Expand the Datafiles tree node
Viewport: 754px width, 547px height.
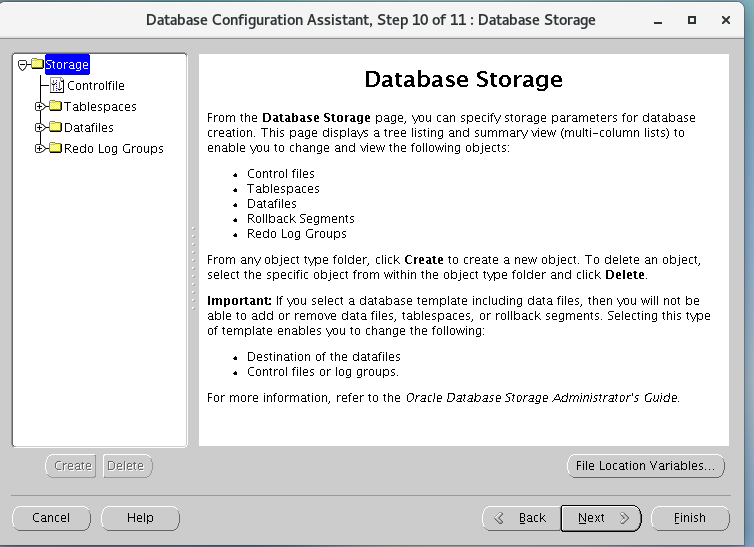tap(40, 128)
